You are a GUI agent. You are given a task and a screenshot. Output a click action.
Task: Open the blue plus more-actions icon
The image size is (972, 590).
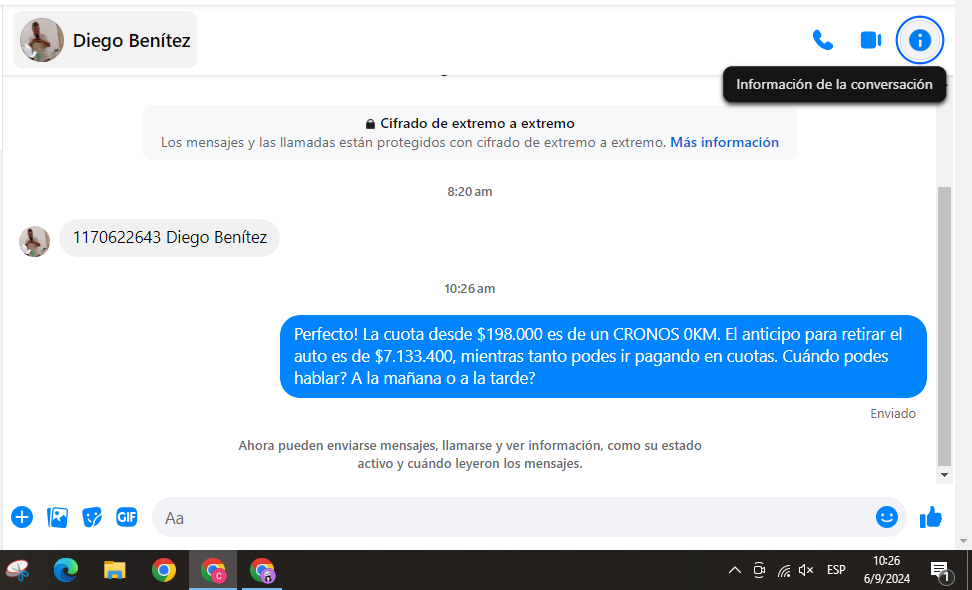(x=22, y=516)
